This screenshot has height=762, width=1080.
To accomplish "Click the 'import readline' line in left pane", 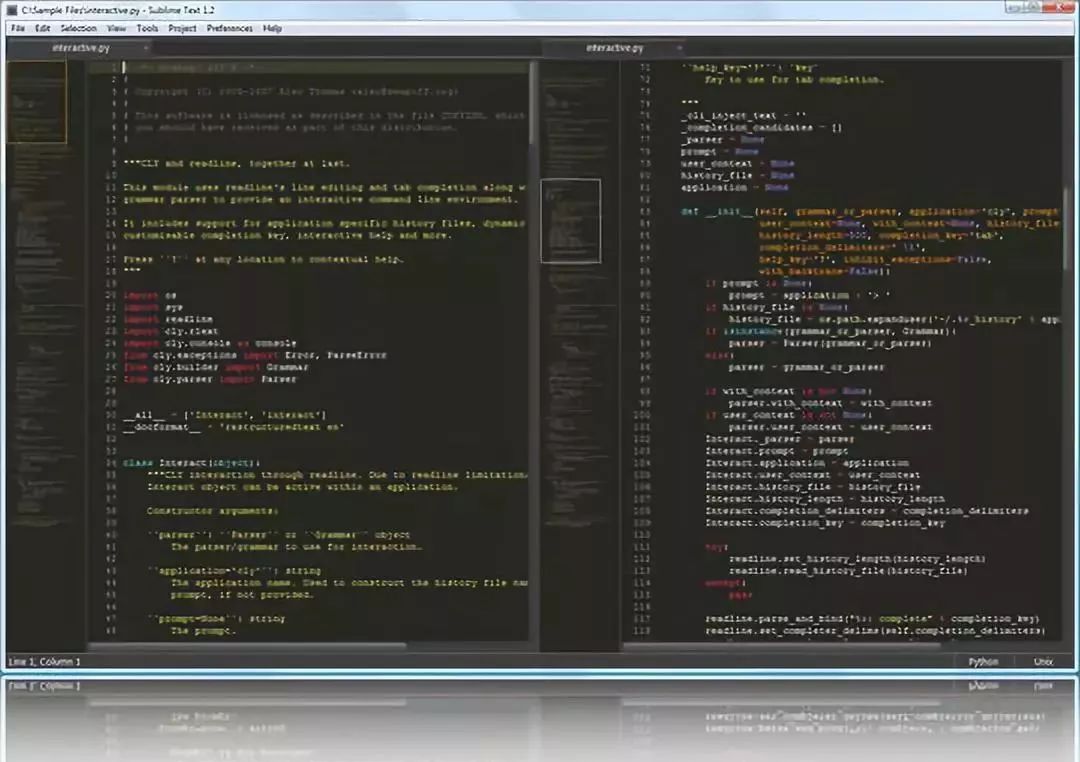I will (169, 319).
